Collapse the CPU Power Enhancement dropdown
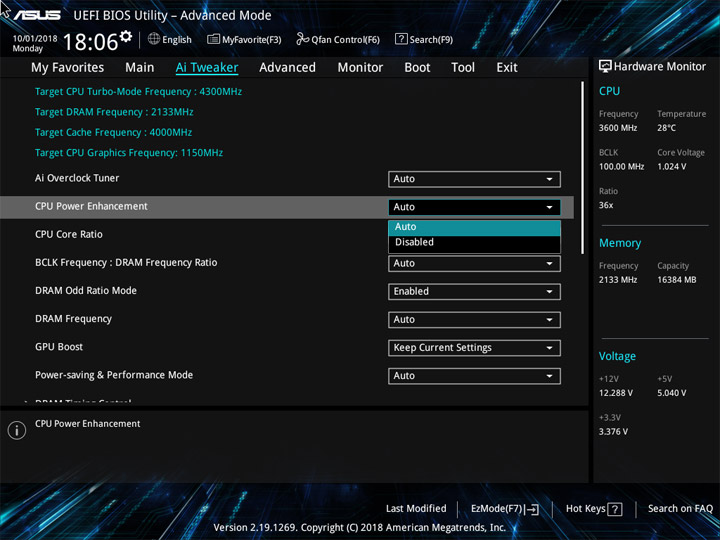Image resolution: width=720 pixels, height=540 pixels. click(474, 207)
